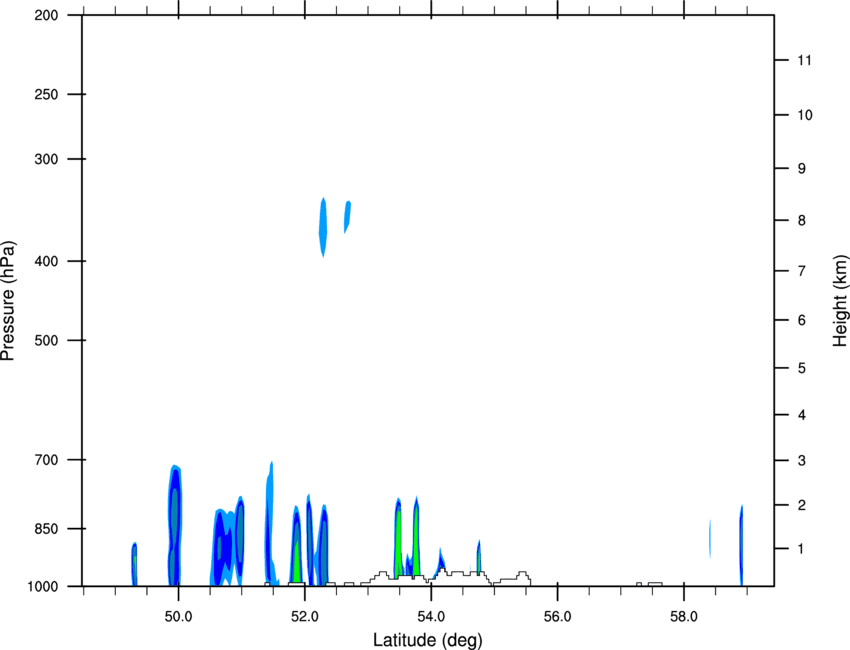The width and height of the screenshot is (850, 650).
Task: Click the 52.0 latitude label
Action: coord(305,617)
